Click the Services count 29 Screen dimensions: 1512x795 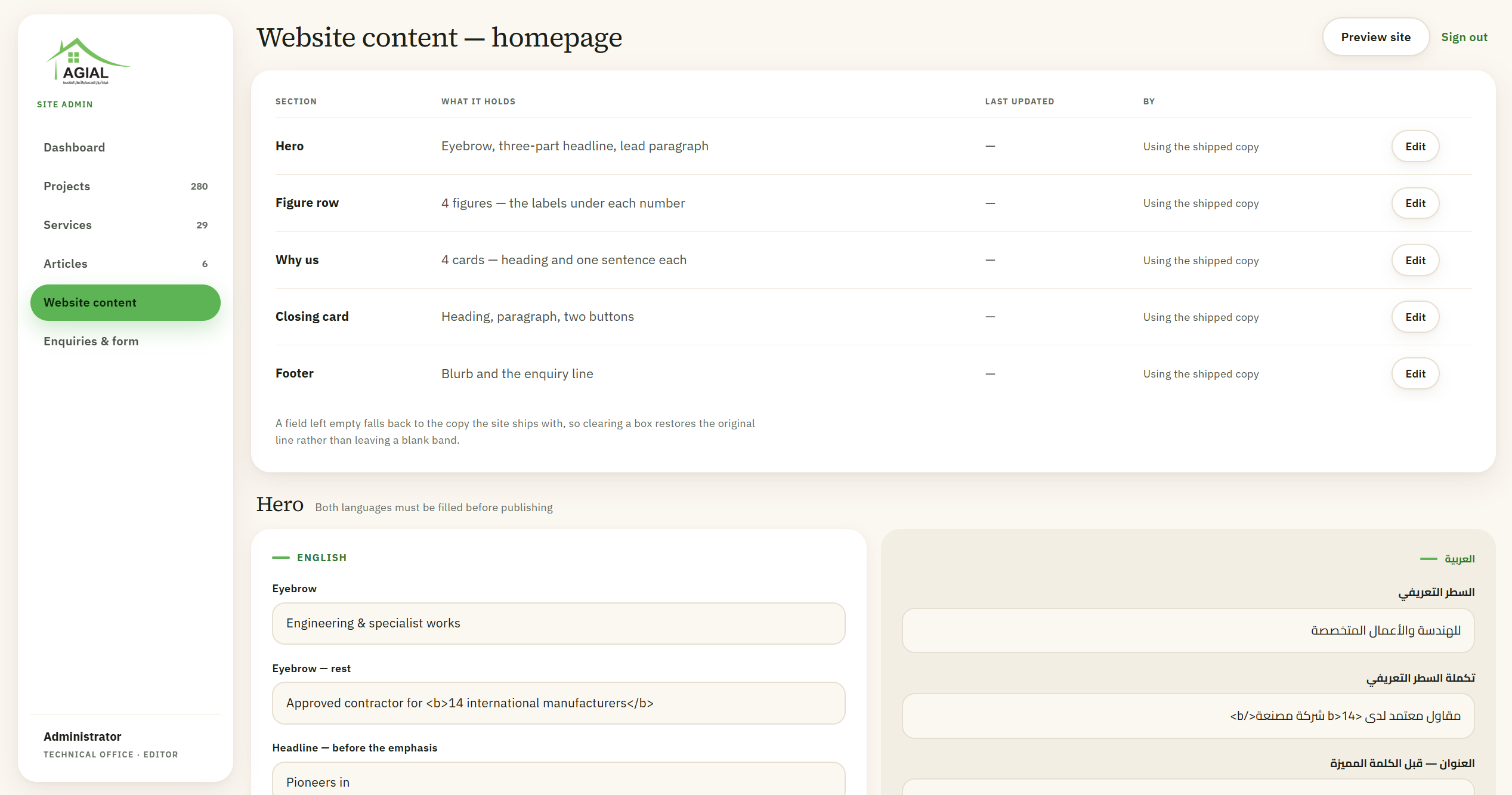point(202,225)
